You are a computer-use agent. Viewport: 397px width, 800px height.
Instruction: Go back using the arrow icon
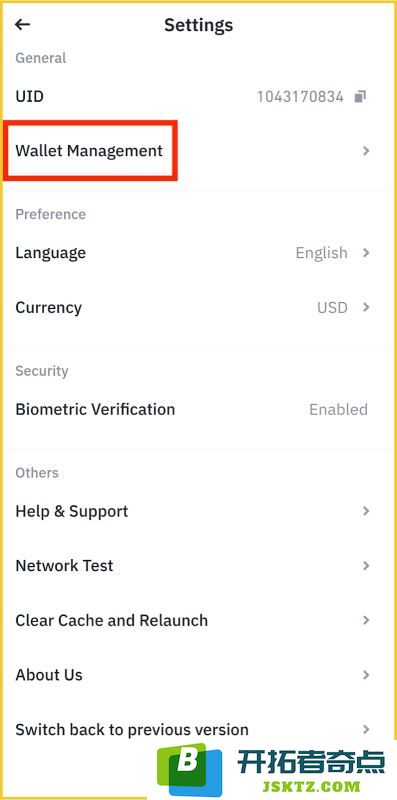tap(22, 24)
